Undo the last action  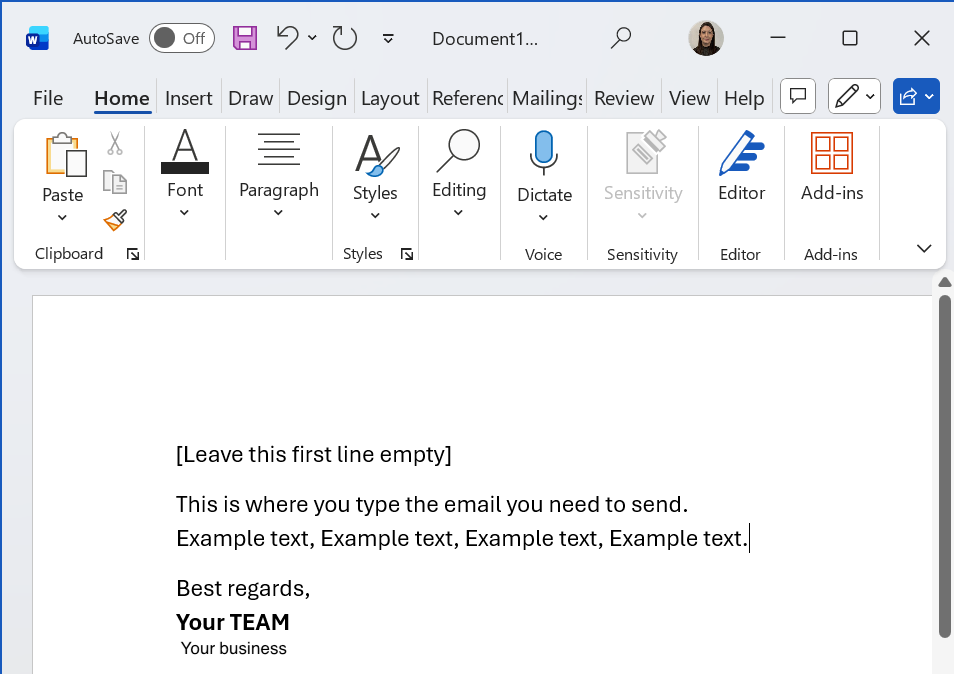click(288, 36)
